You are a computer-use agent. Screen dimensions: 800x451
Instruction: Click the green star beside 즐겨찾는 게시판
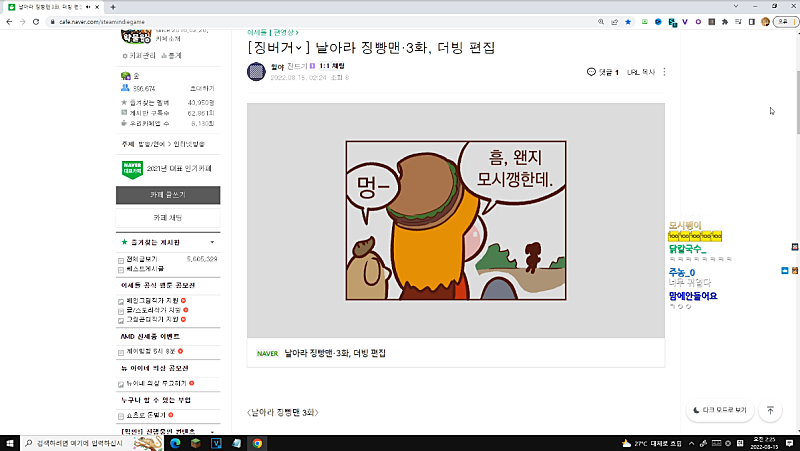click(124, 242)
